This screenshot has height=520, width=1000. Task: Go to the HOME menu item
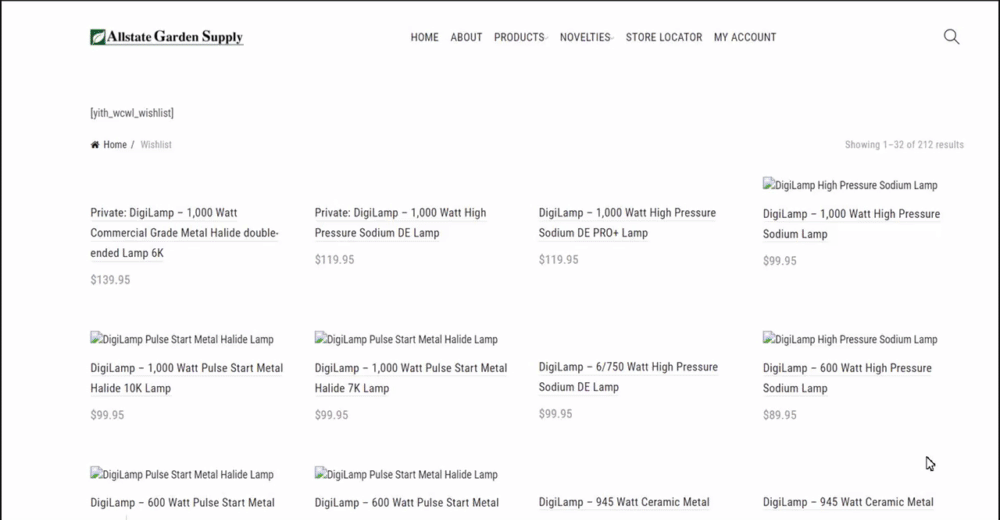coord(424,37)
